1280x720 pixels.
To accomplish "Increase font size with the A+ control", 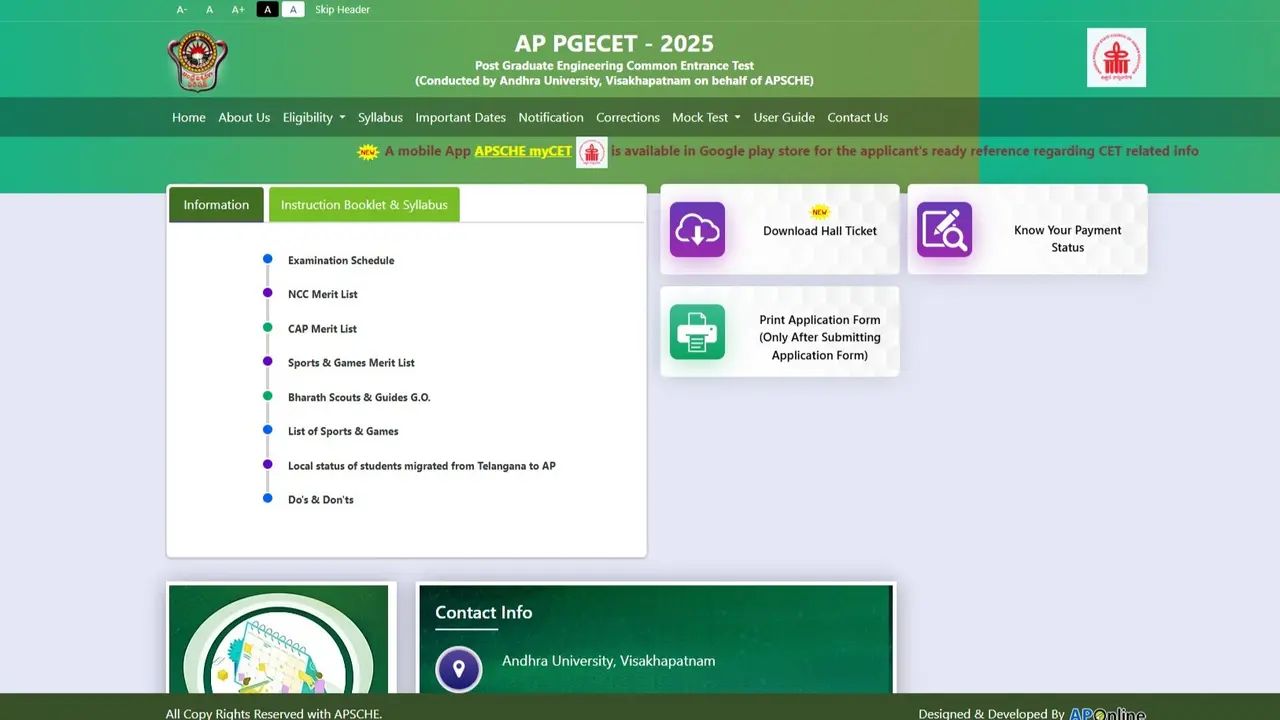I will 238,9.
